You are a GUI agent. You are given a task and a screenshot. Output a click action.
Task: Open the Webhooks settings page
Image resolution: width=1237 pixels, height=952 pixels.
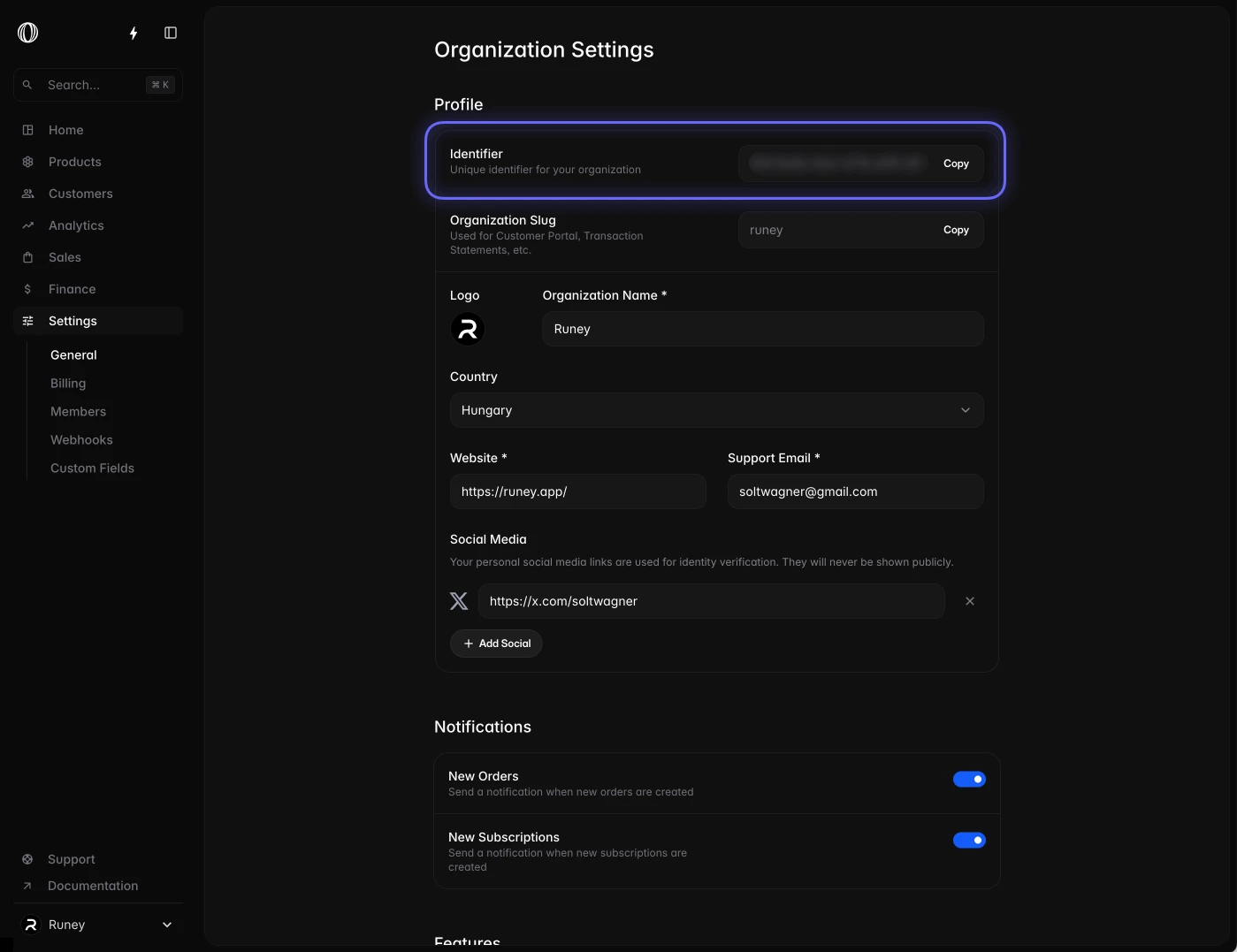click(81, 440)
